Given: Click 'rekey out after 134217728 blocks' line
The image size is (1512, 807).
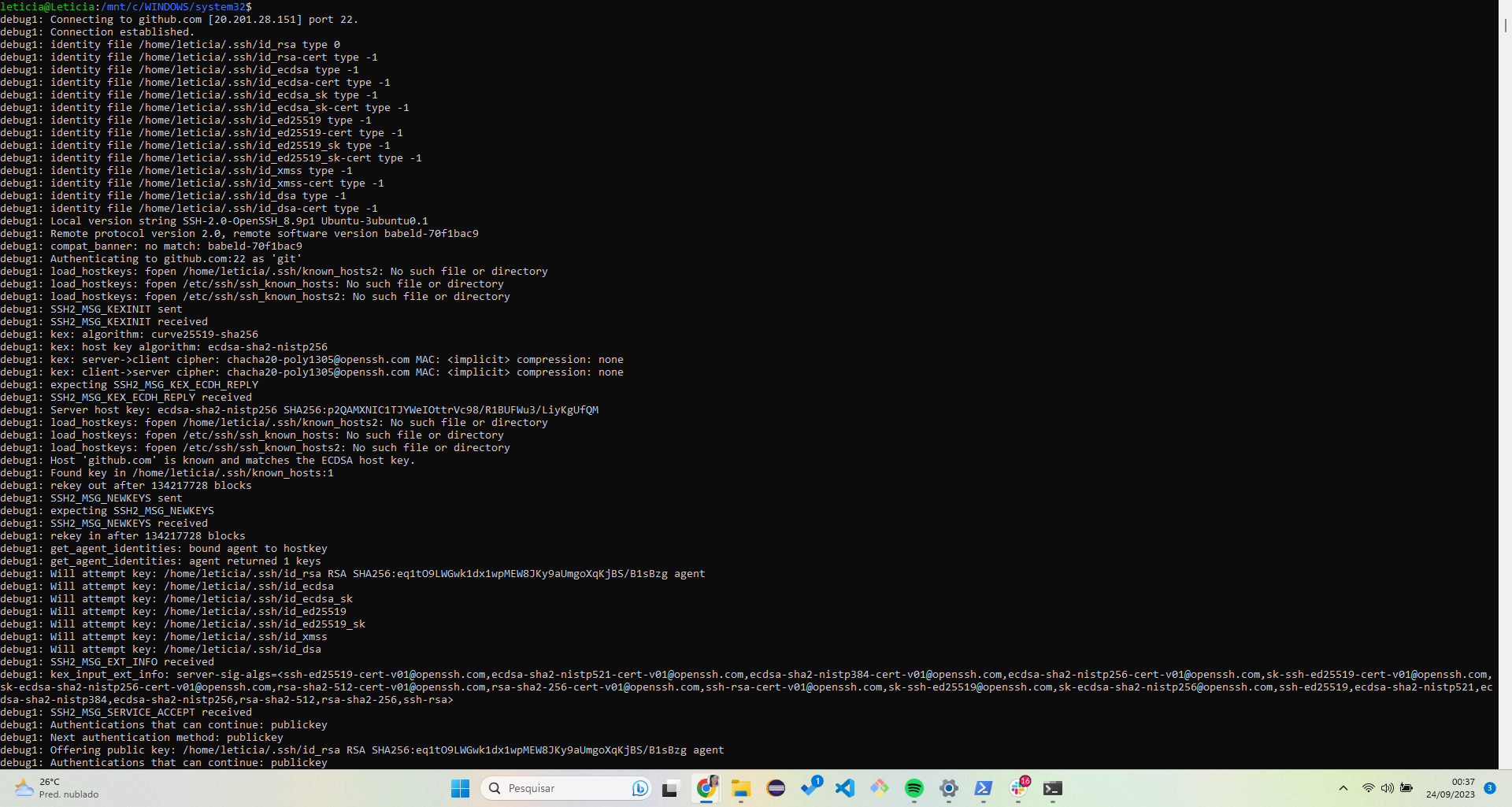Looking at the screenshot, I should pyautogui.click(x=126, y=485).
